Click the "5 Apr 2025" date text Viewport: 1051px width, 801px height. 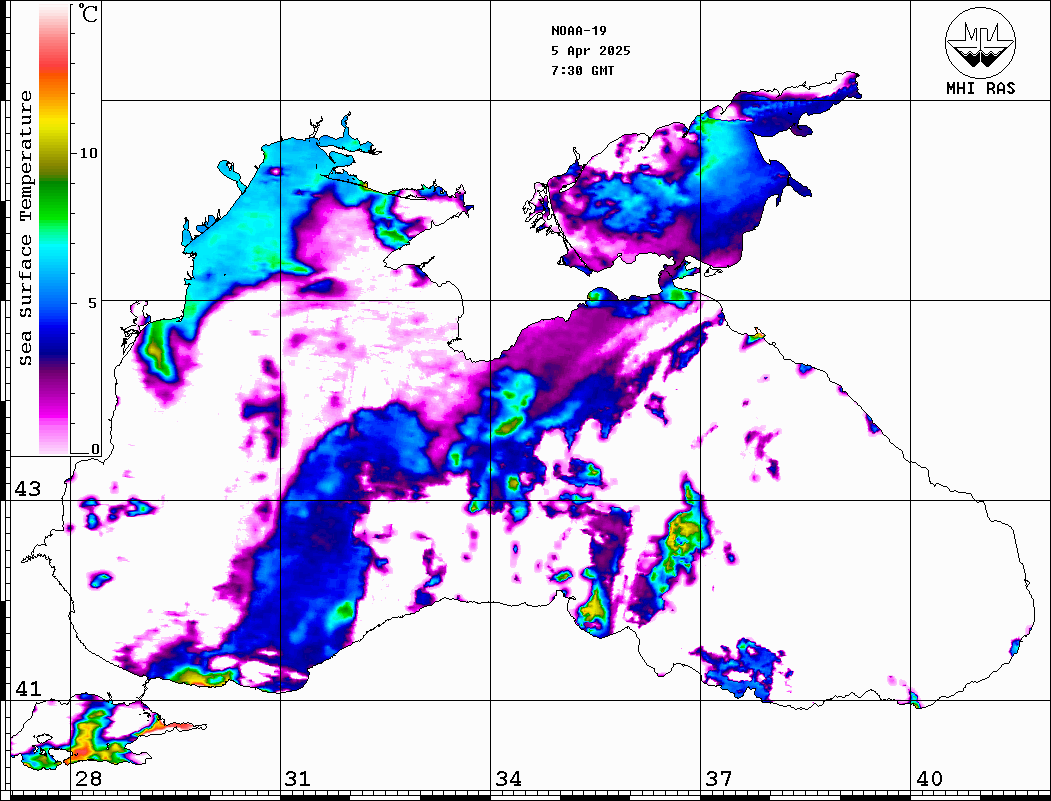pyautogui.click(x=591, y=51)
